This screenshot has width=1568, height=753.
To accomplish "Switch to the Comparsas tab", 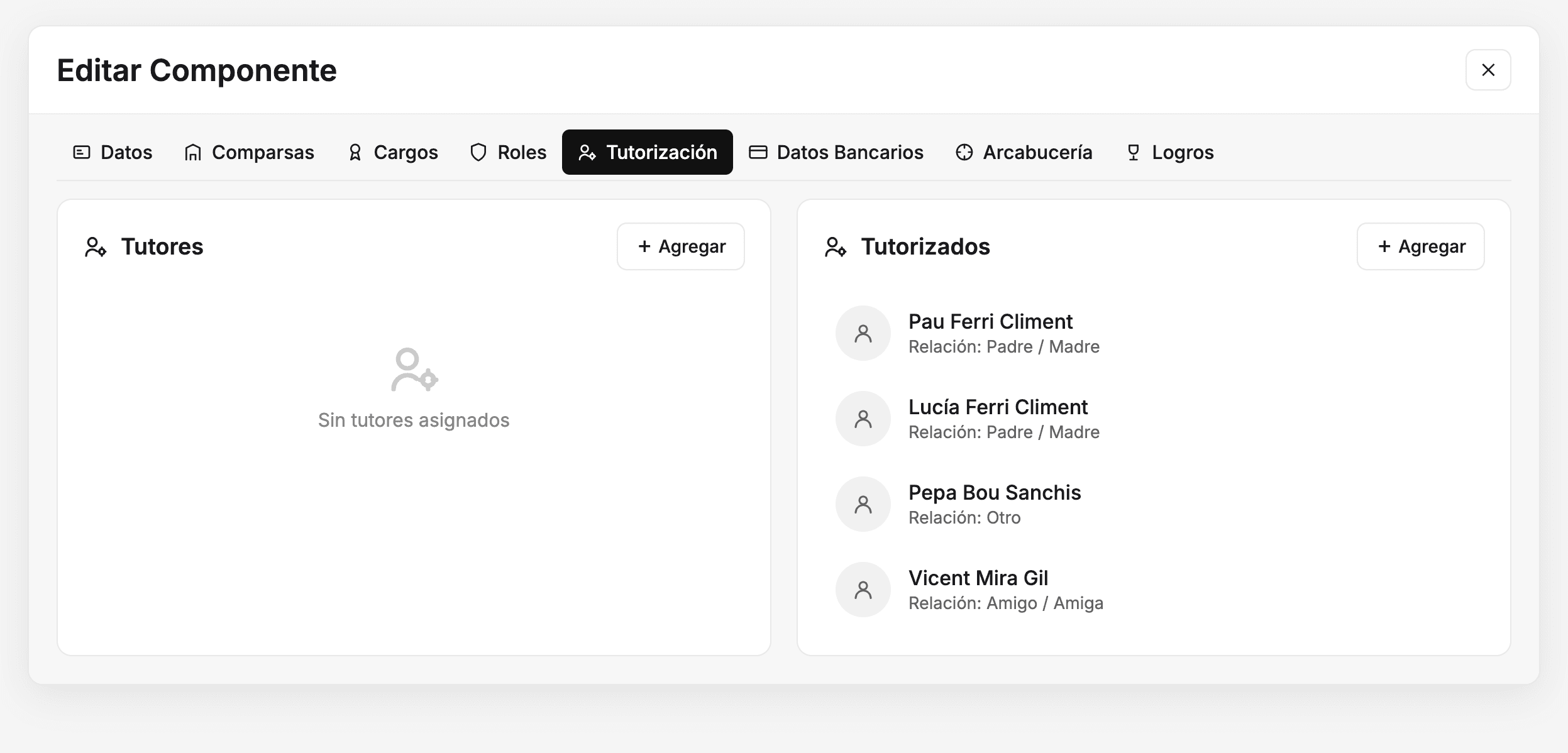I will coord(249,152).
